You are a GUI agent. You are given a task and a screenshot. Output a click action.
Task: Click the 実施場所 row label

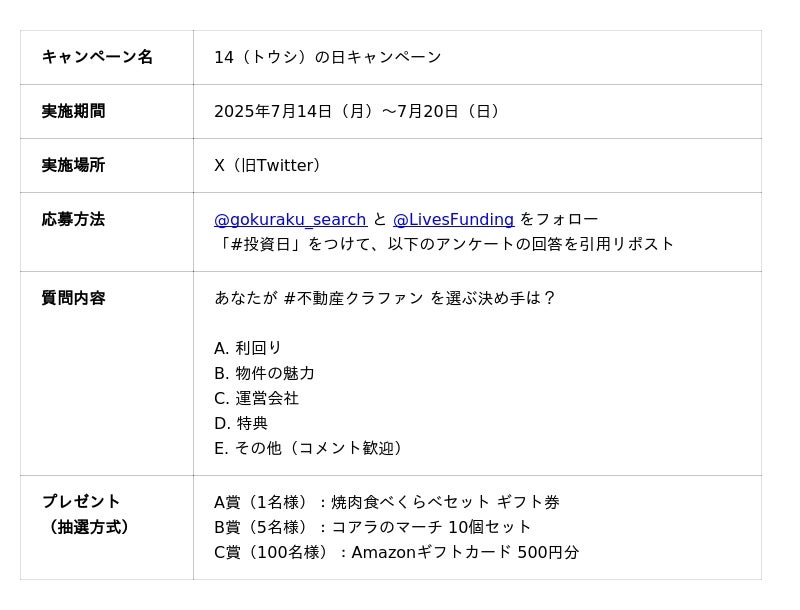(73, 165)
